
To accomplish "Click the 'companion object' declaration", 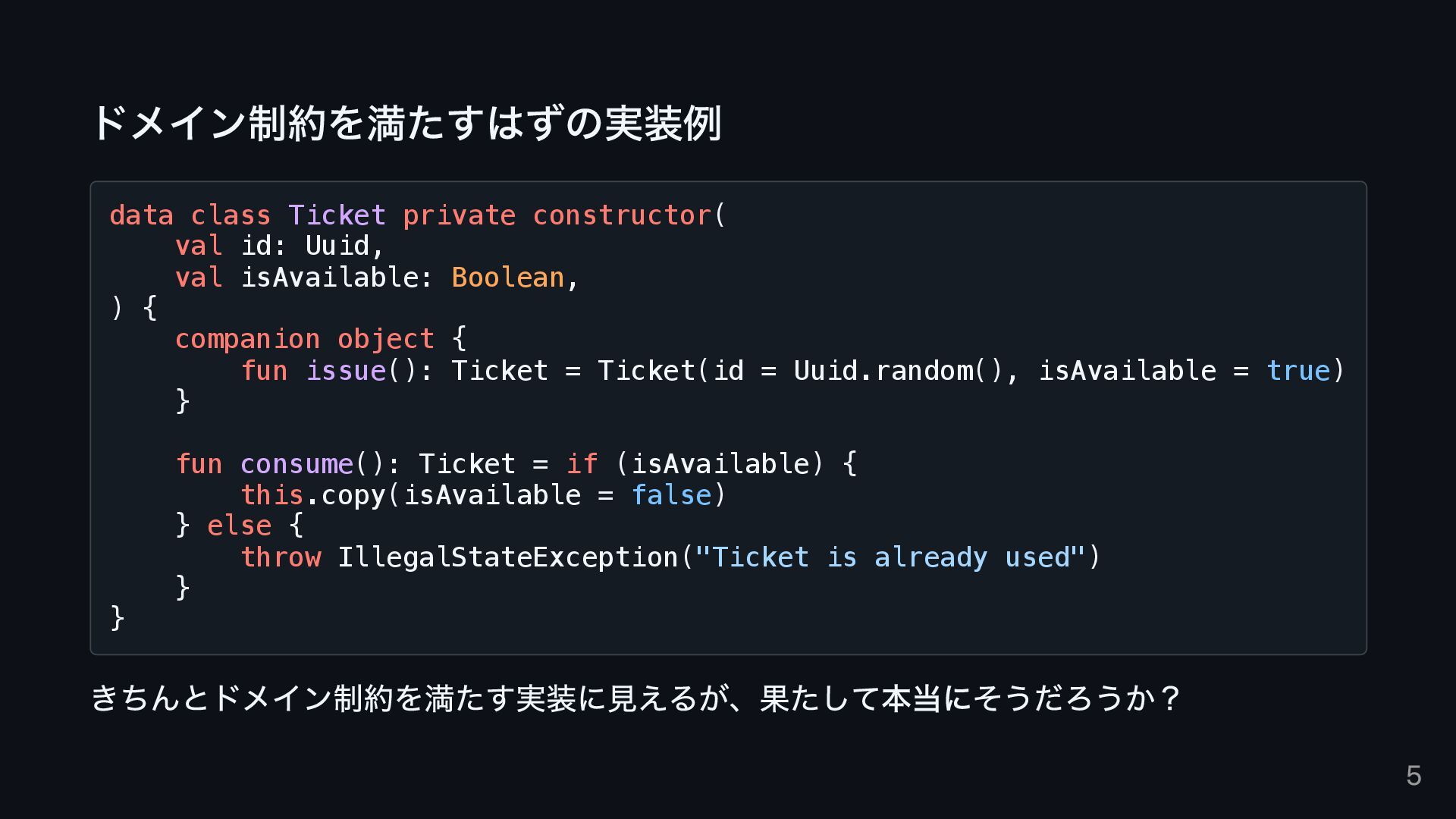I will (305, 340).
